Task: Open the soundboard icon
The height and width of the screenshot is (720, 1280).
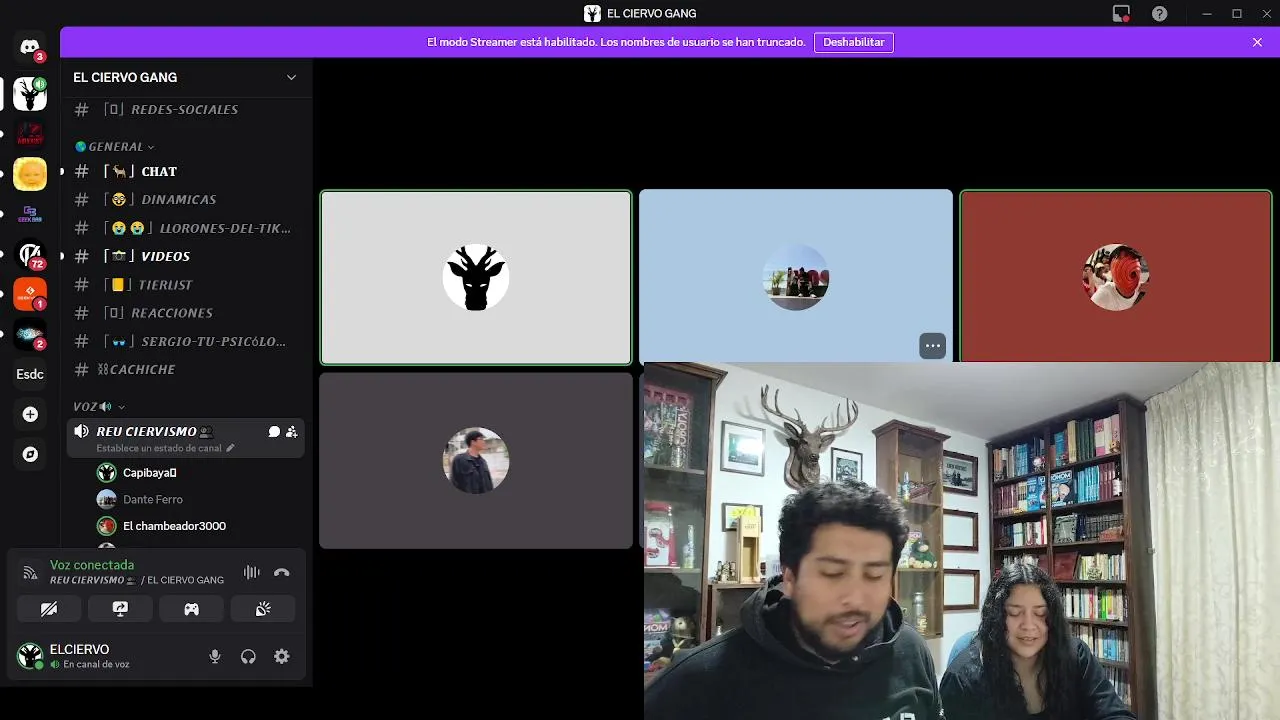Action: tap(263, 608)
